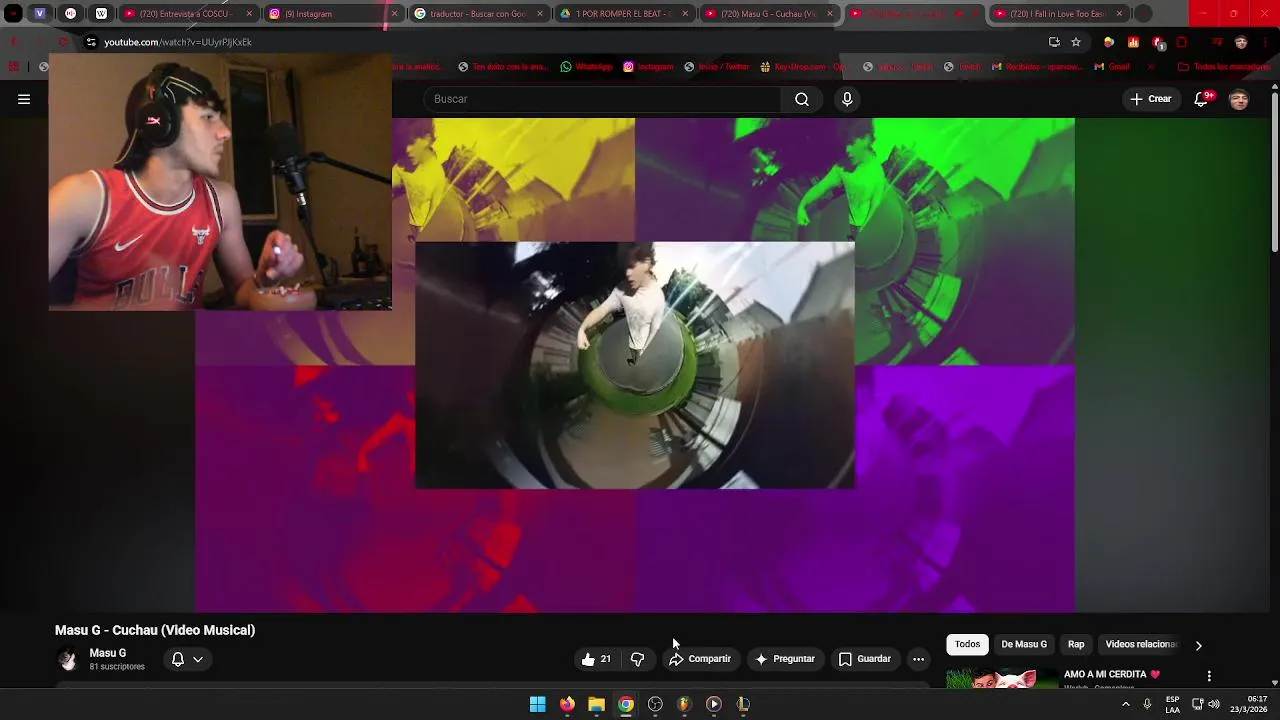The image size is (1280, 720).
Task: Click the title Masu G - Cuchau (Video Musical)
Action: (155, 630)
